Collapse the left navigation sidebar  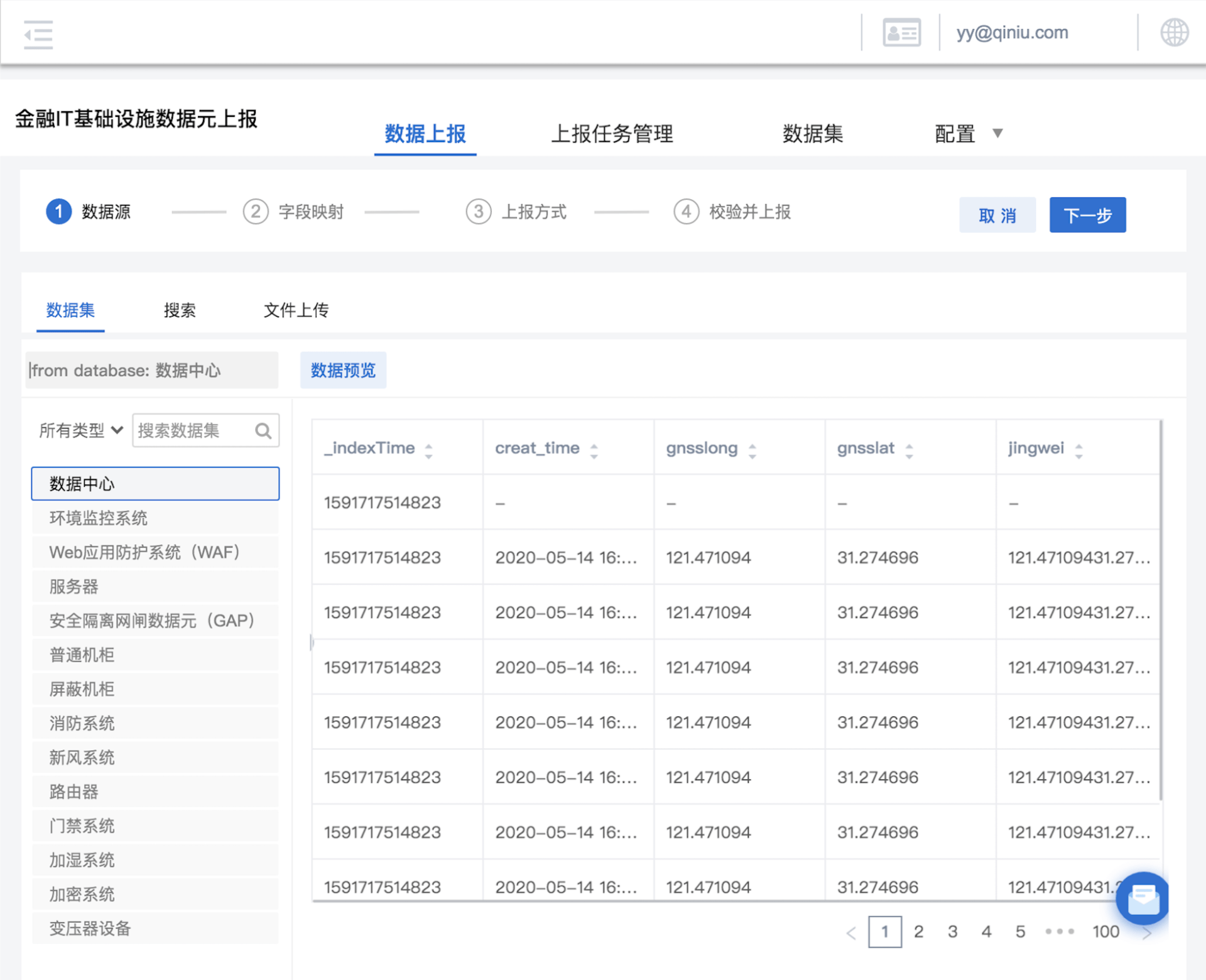tap(38, 33)
